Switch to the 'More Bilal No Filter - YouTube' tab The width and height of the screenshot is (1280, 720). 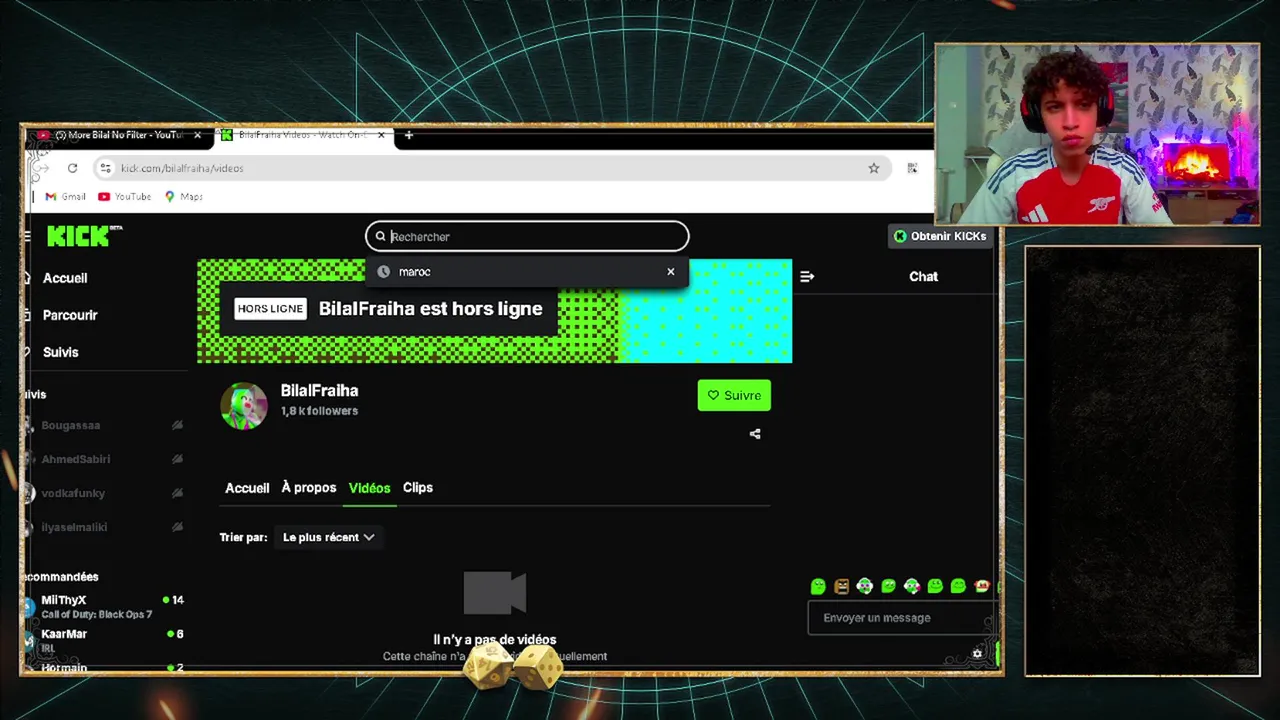120,135
